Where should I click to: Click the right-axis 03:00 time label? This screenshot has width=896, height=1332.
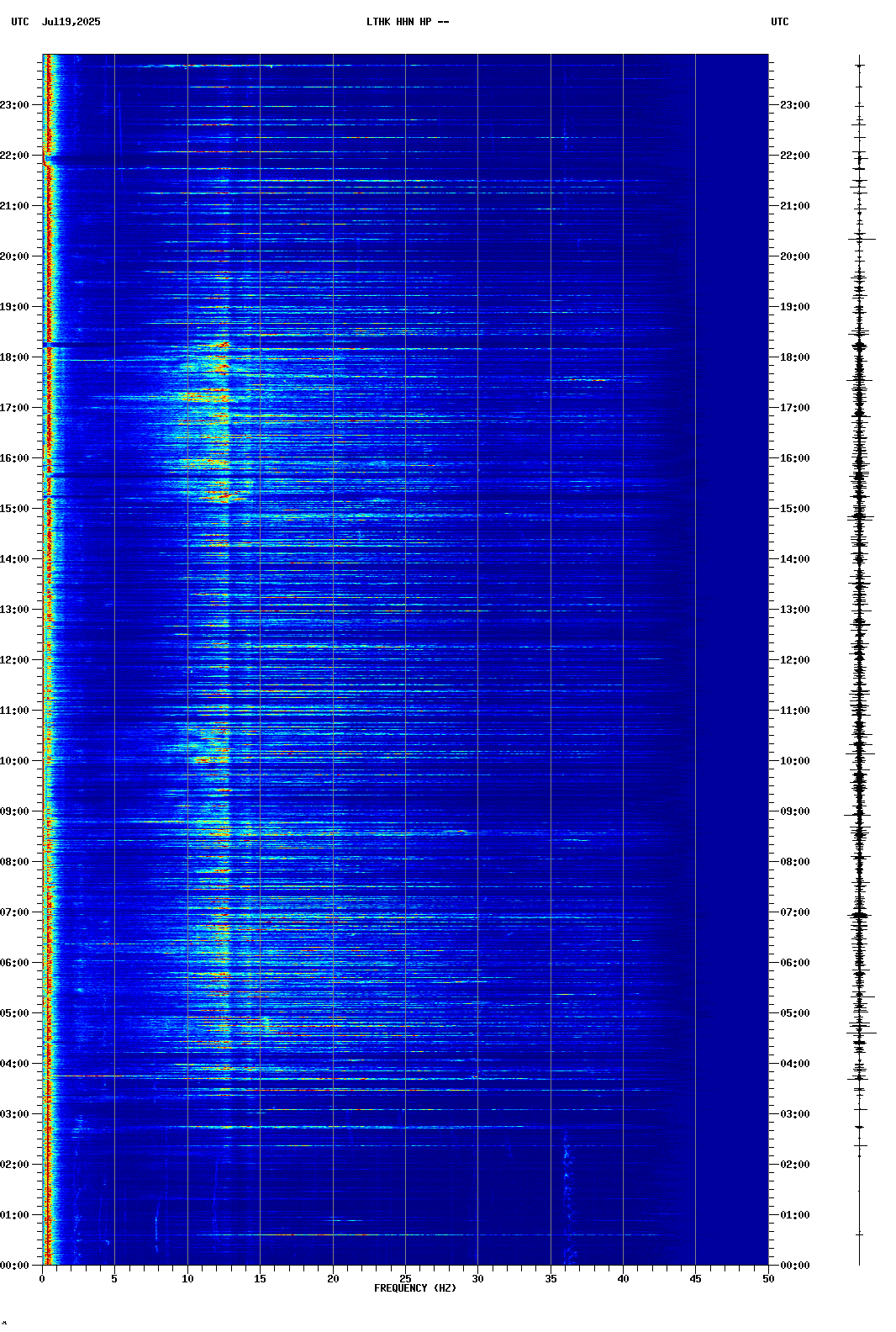click(795, 1114)
